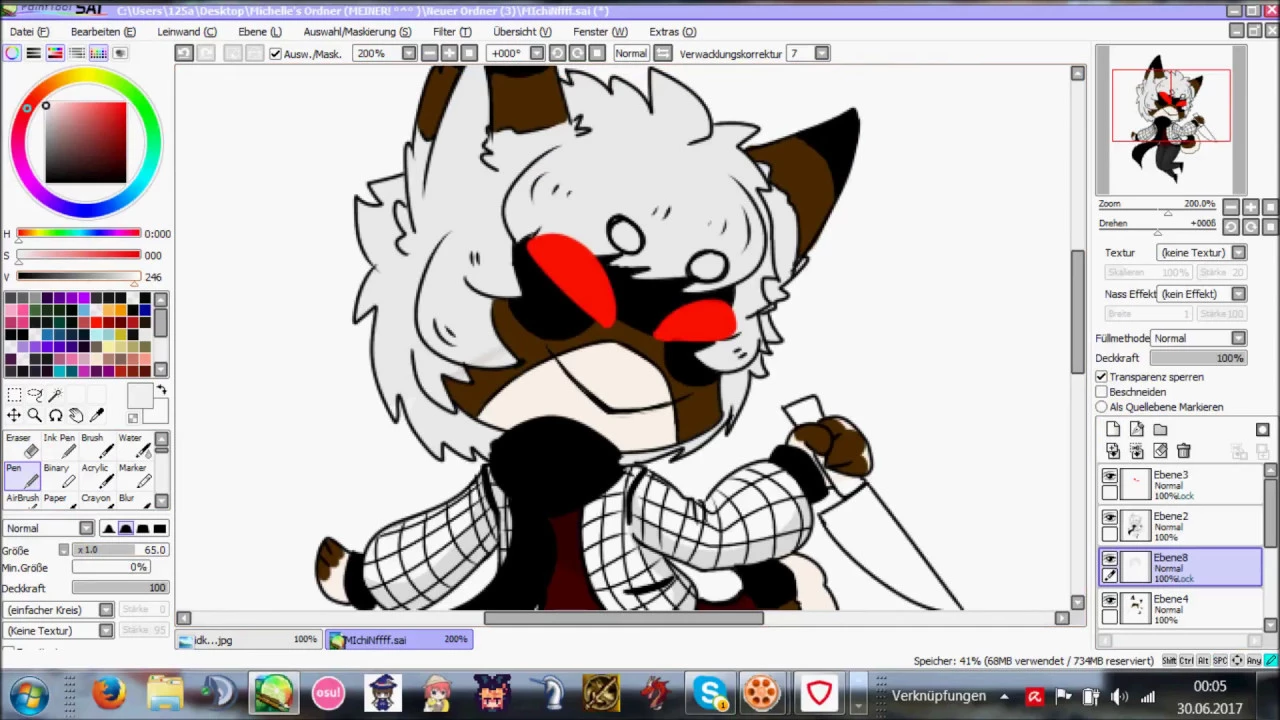This screenshot has width=1280, height=720.
Task: Select the move layer tool
Action: click(x=14, y=415)
